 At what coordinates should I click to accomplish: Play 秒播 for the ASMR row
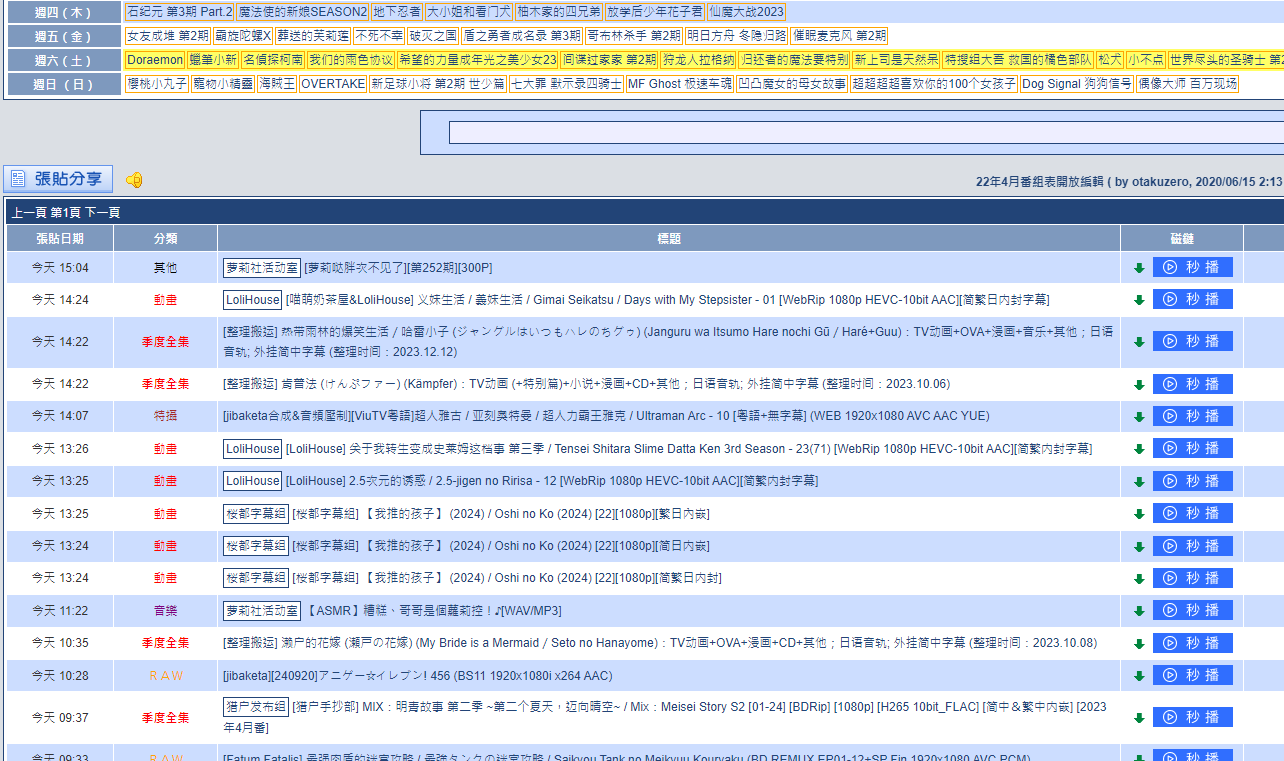1193,610
